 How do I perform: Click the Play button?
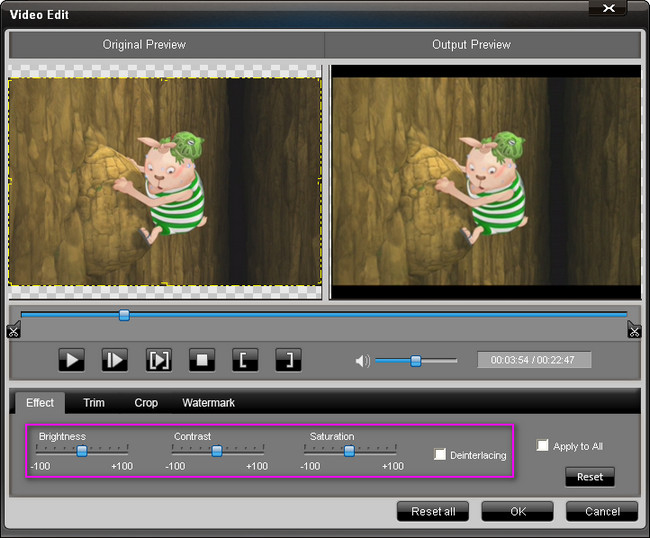point(72,360)
